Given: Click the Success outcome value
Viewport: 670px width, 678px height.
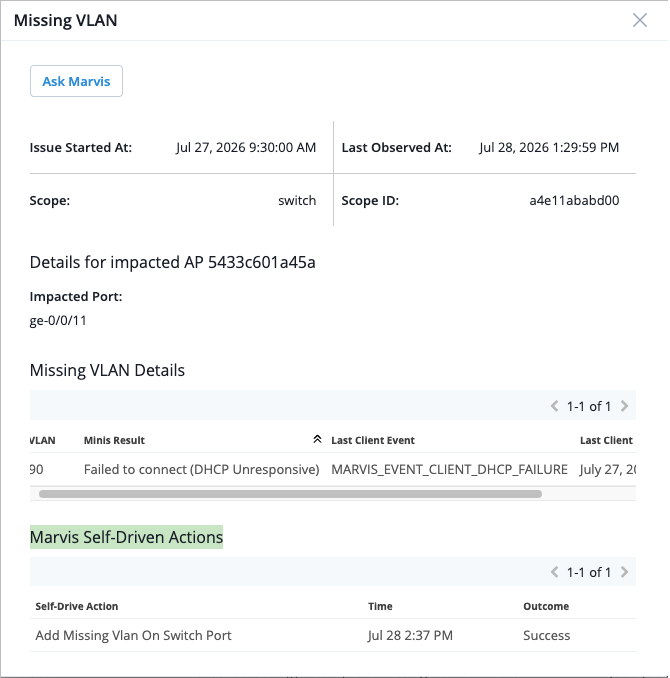Looking at the screenshot, I should pos(547,635).
